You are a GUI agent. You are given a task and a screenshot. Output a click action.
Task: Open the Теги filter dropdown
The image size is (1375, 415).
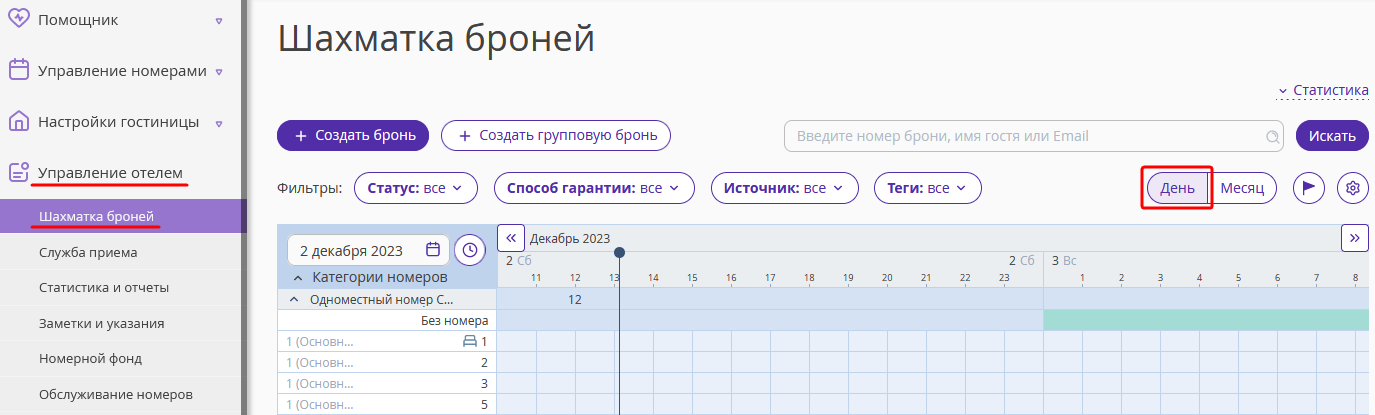[928, 187]
